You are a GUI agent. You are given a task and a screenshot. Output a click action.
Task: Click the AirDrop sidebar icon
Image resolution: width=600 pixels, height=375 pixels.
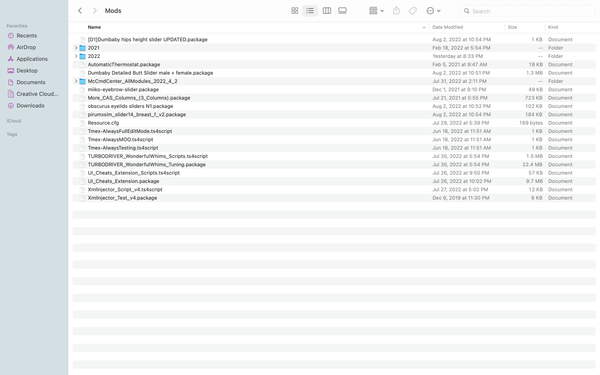pos(11,47)
